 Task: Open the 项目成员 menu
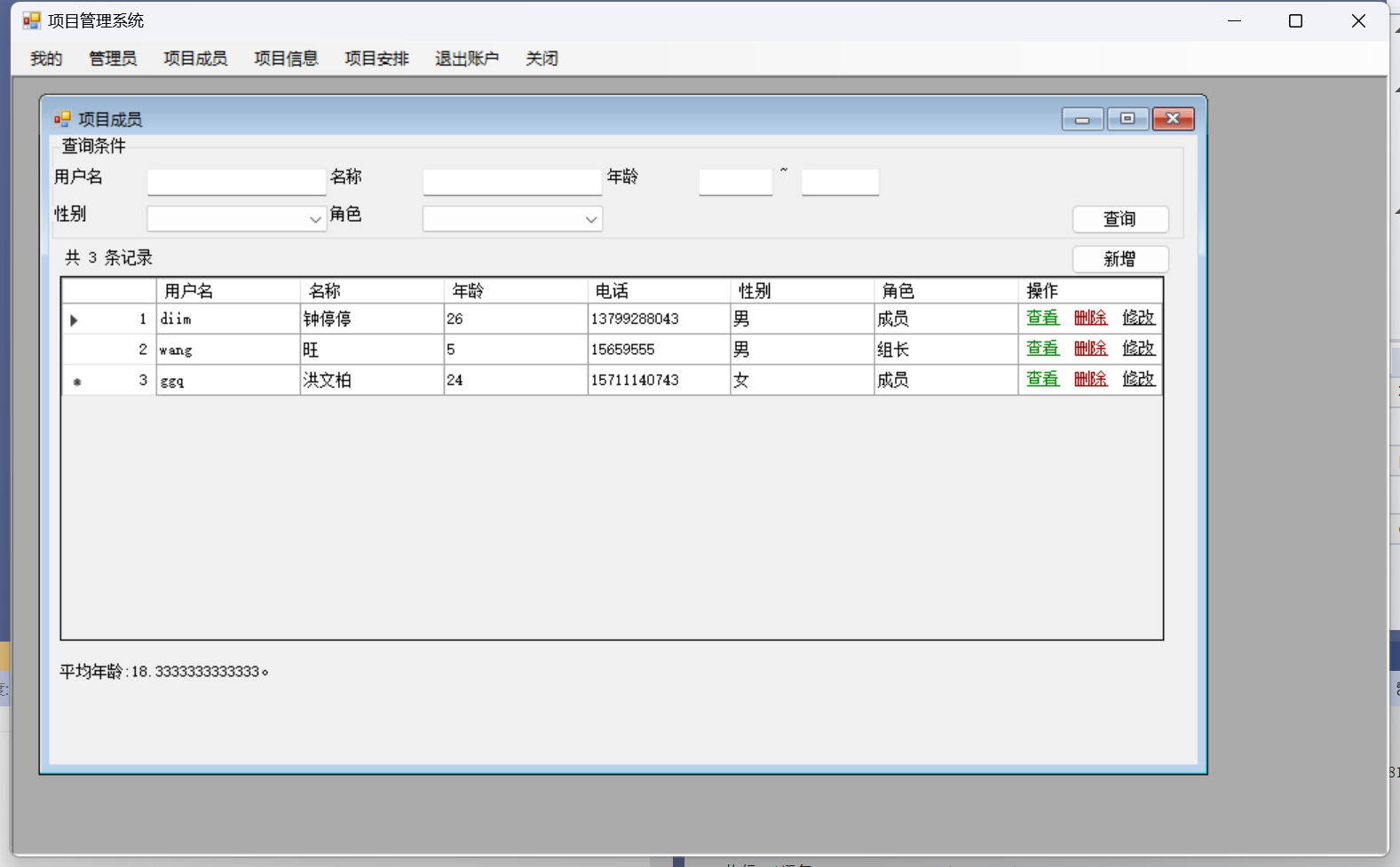(x=195, y=59)
